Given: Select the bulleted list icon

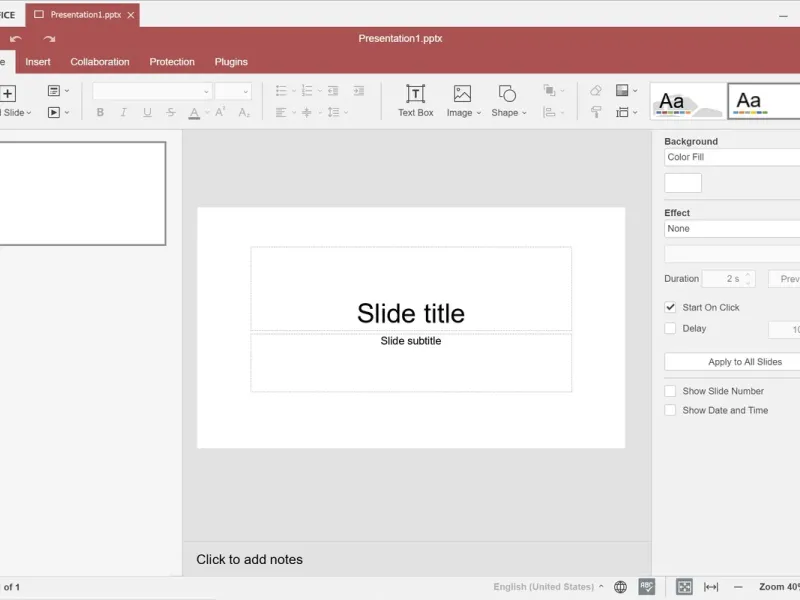Looking at the screenshot, I should click(x=281, y=89).
